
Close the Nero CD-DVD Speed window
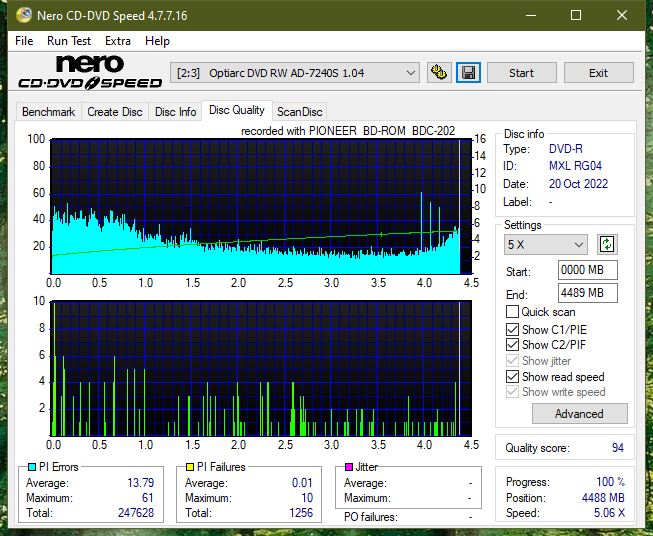coord(622,15)
